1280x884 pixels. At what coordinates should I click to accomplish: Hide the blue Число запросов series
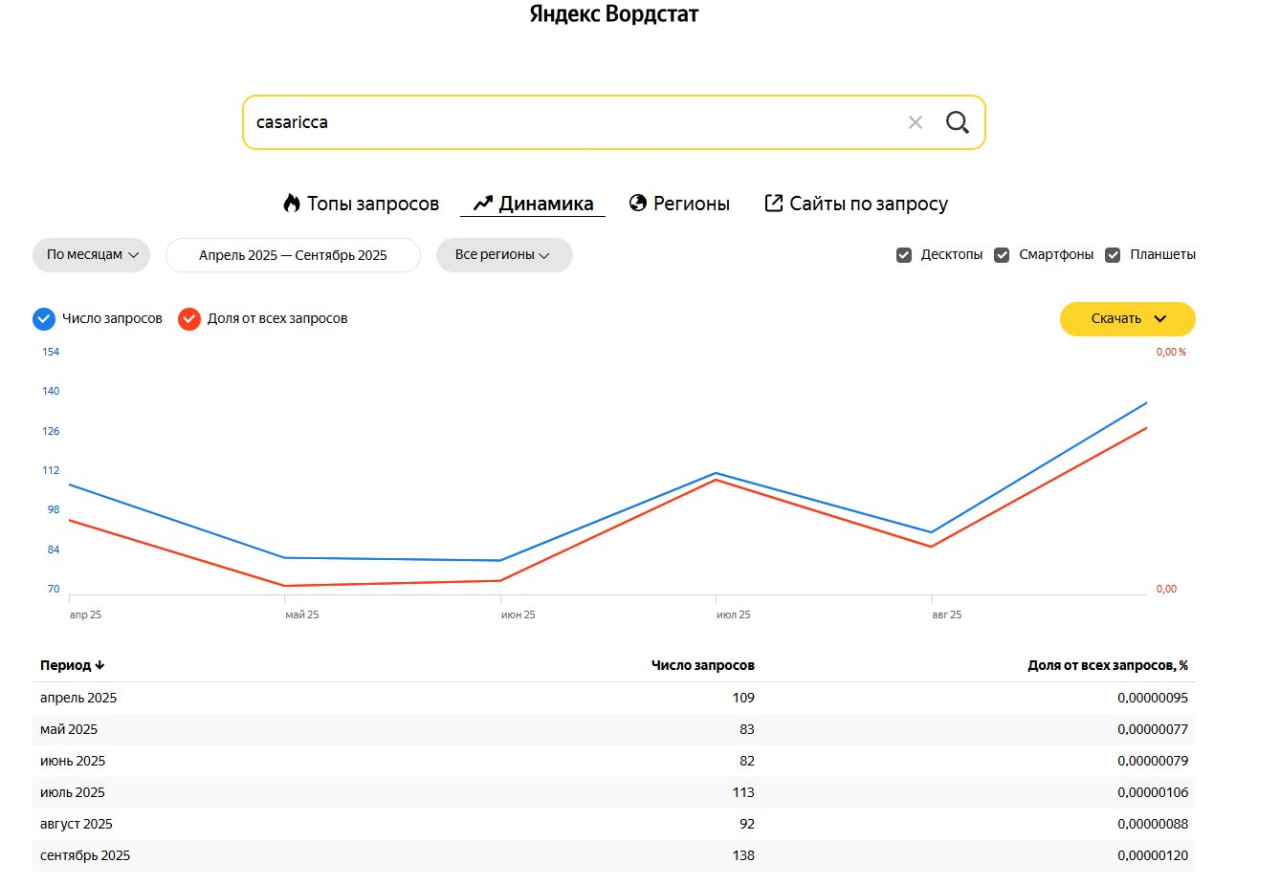tap(44, 319)
